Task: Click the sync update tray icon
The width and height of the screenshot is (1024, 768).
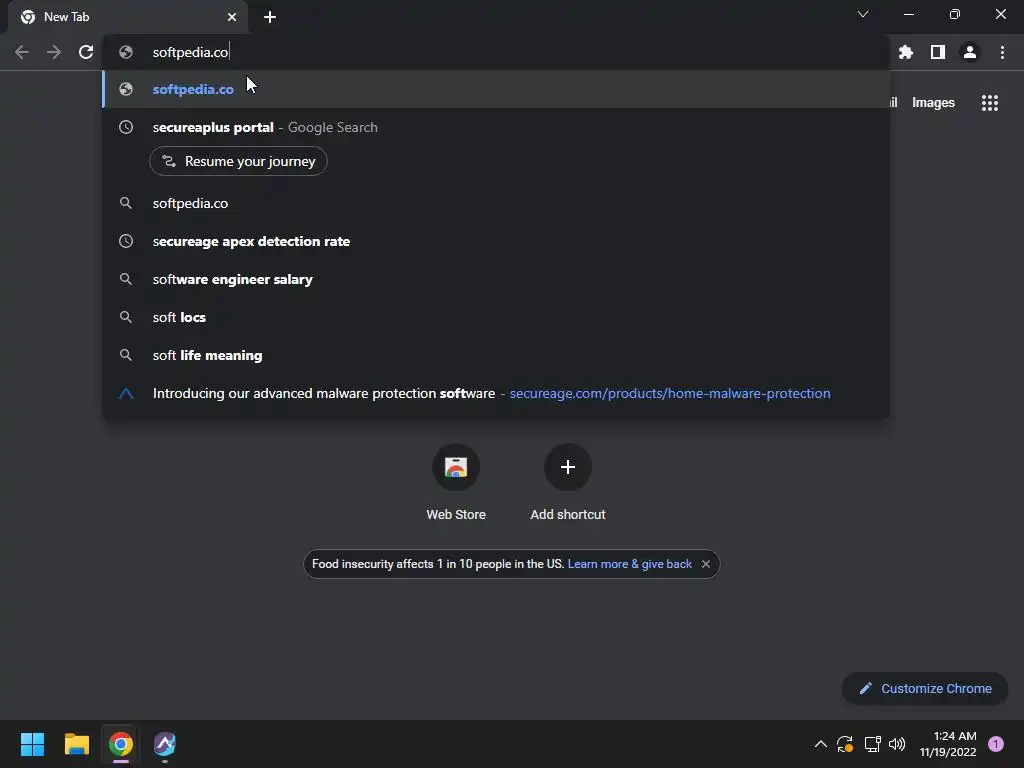Action: point(845,744)
